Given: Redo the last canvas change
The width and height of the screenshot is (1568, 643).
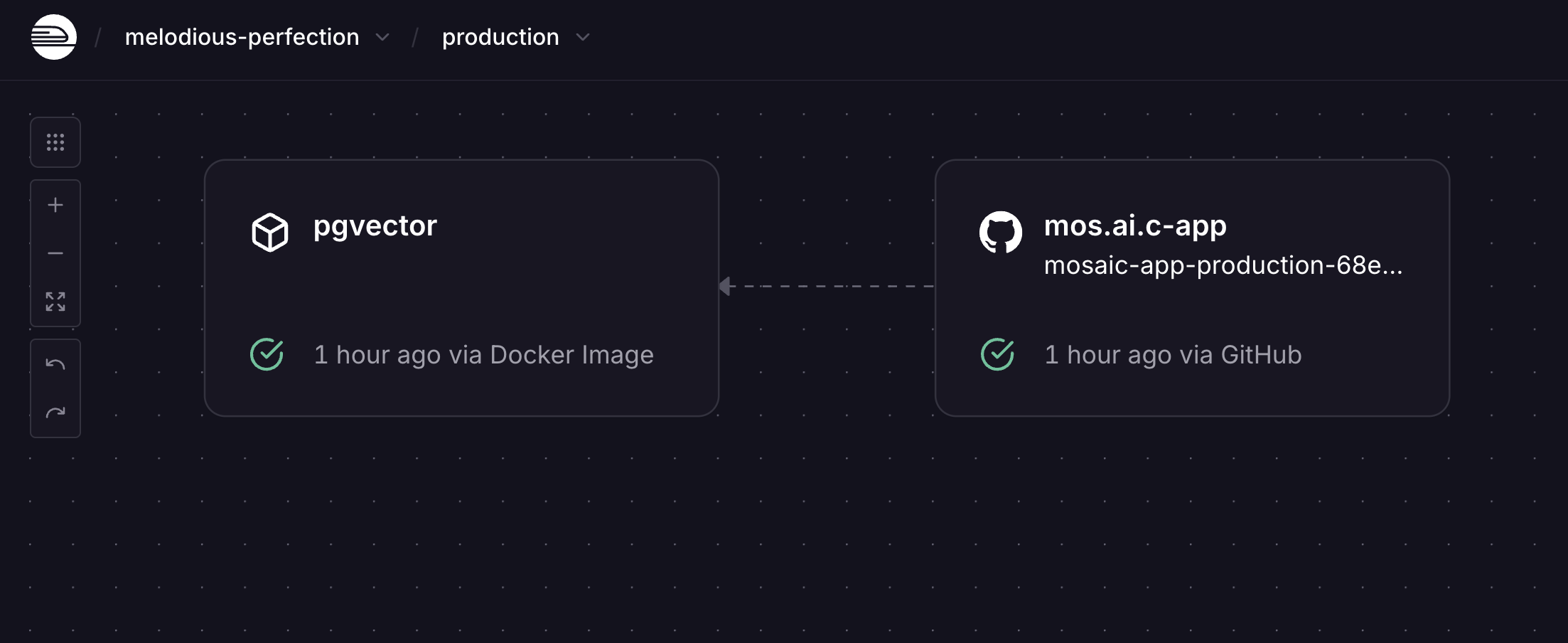Looking at the screenshot, I should click(x=55, y=413).
